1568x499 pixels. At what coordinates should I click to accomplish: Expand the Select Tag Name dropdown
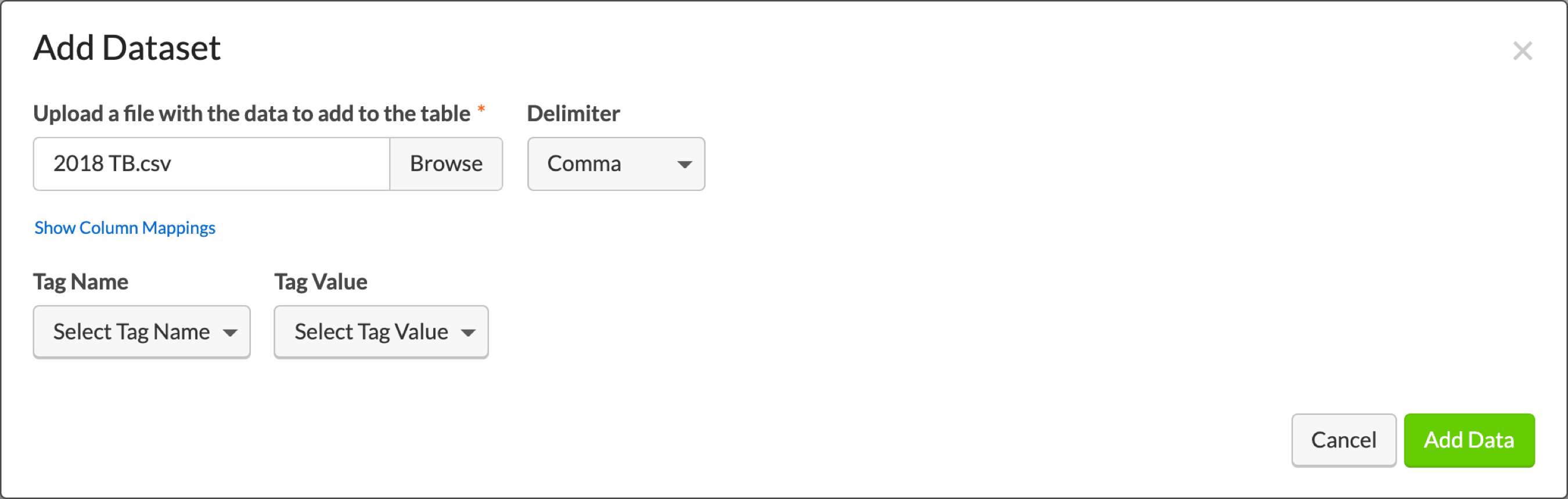point(141,331)
